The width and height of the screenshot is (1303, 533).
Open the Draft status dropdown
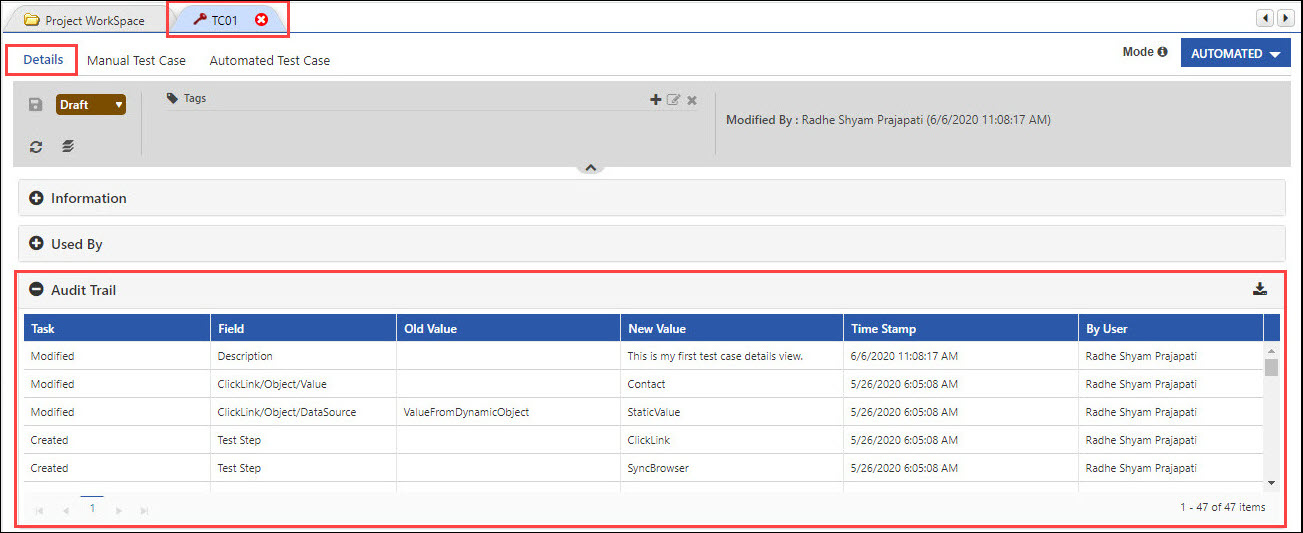click(x=90, y=105)
